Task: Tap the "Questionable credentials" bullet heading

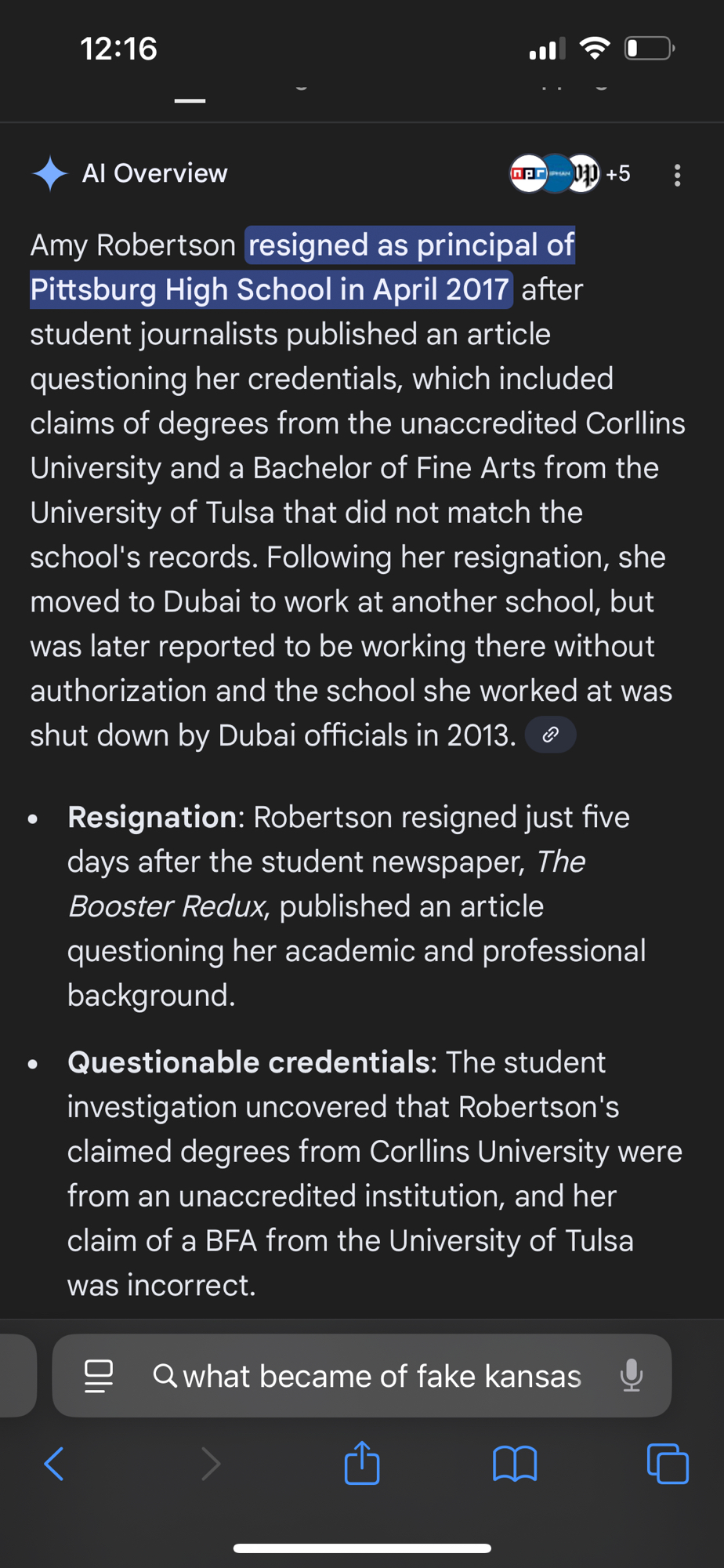Action: tap(248, 1062)
